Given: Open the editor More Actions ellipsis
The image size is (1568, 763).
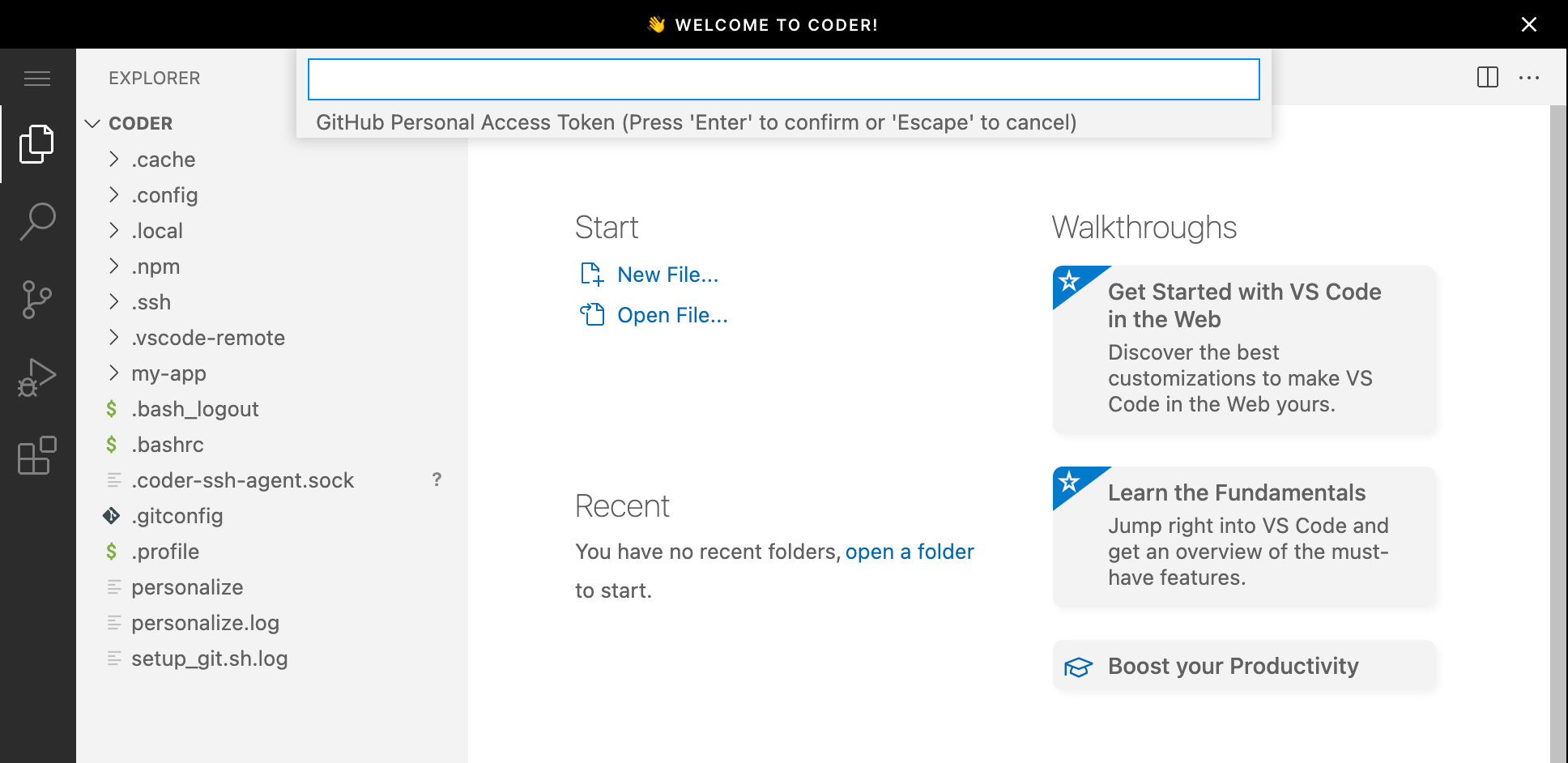Looking at the screenshot, I should [1529, 77].
